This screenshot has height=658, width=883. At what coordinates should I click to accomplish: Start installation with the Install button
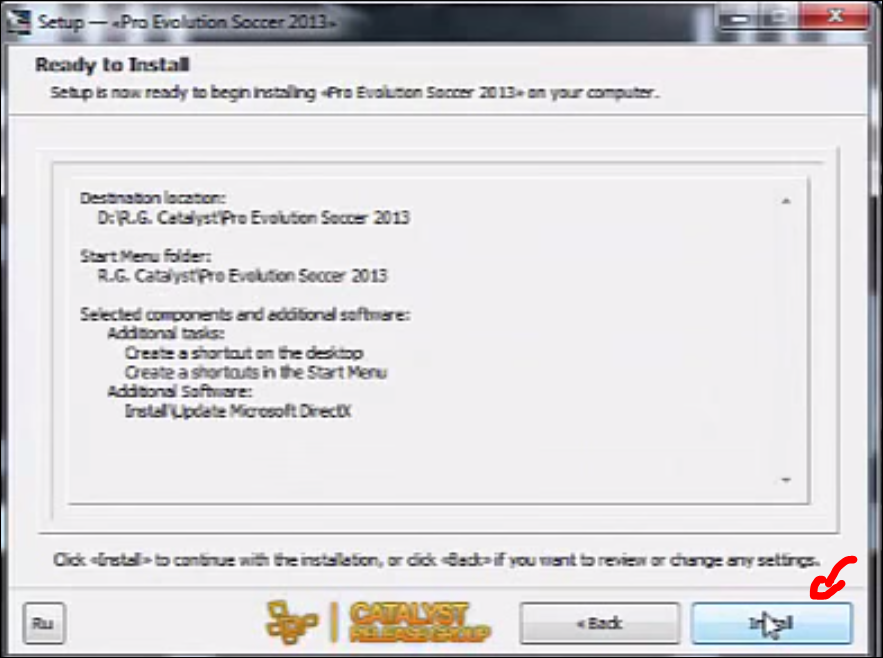[x=771, y=623]
